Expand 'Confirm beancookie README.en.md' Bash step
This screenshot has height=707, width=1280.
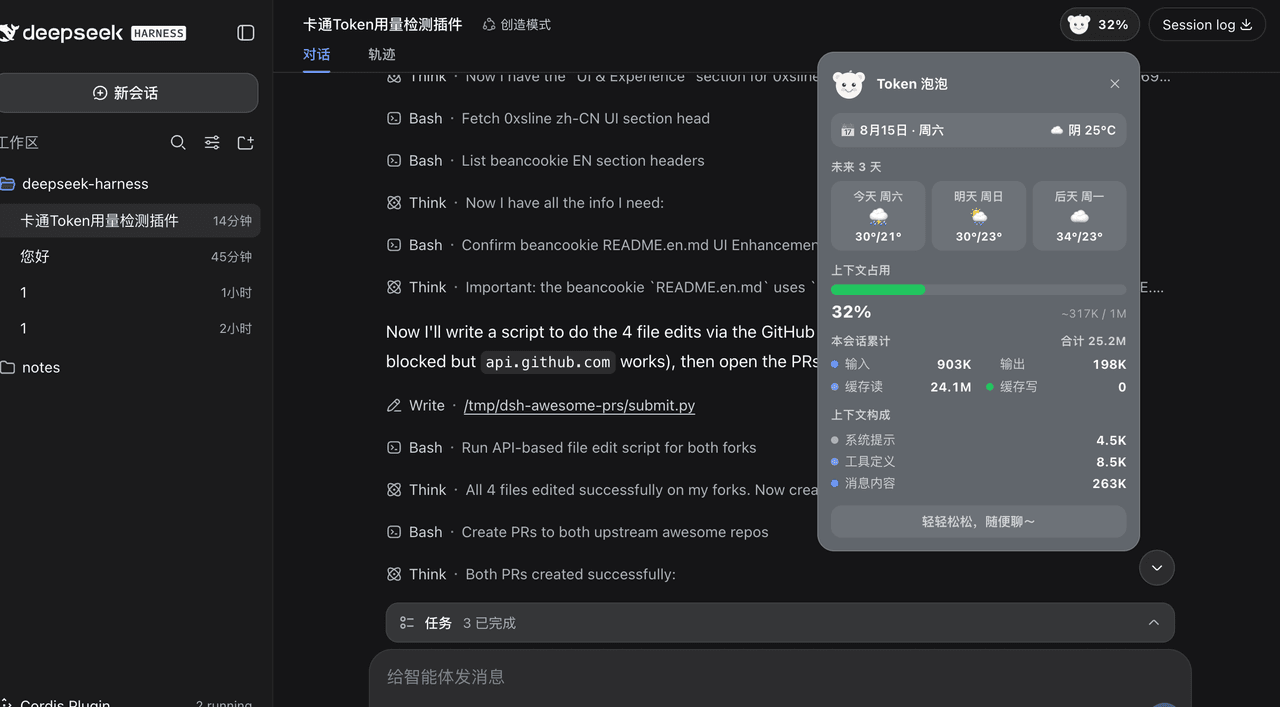pos(603,245)
